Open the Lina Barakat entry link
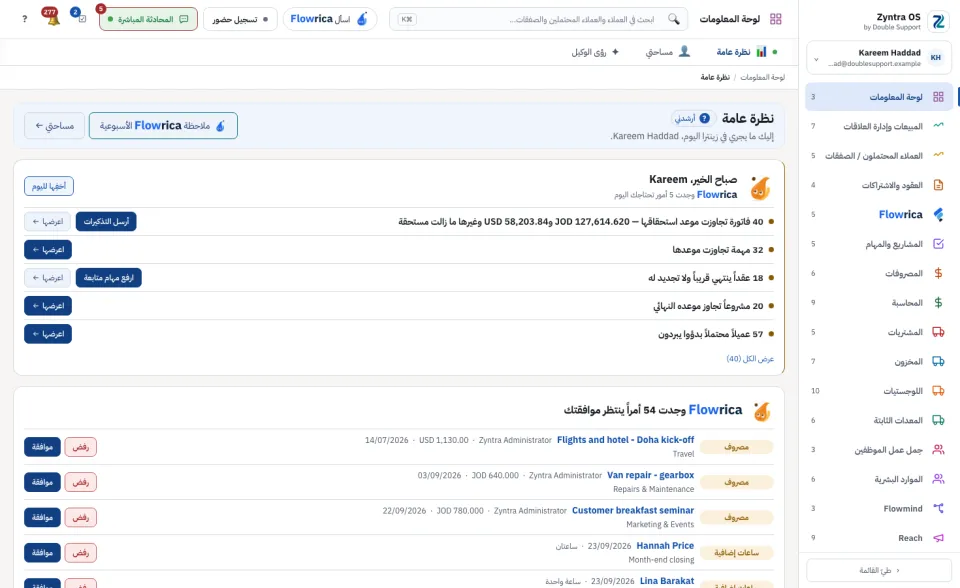Image resolution: width=960 pixels, height=588 pixels. pos(667,581)
